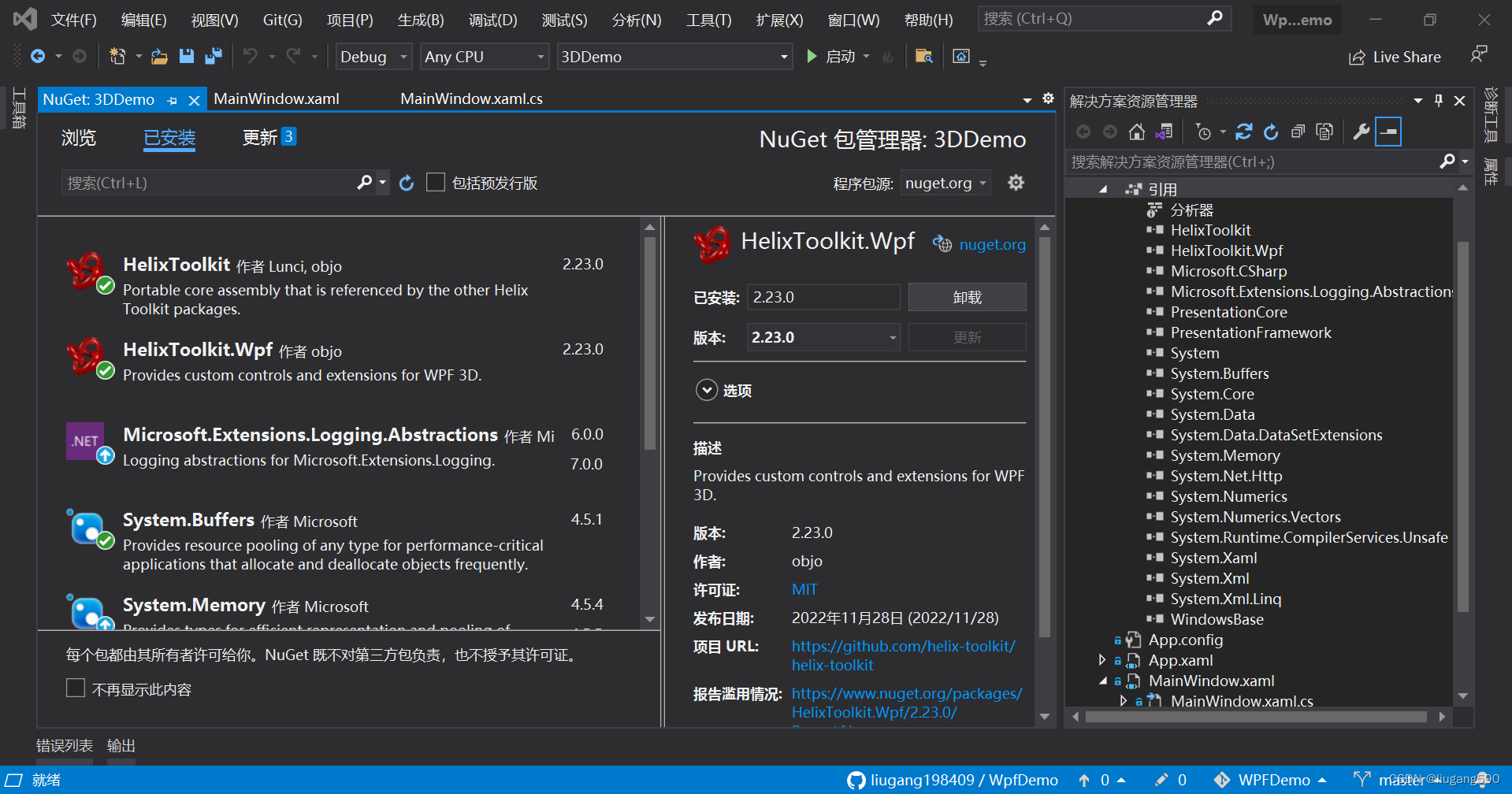Collapse the MainWindow.xaml tree node
The width and height of the screenshot is (1512, 794).
[1103, 681]
